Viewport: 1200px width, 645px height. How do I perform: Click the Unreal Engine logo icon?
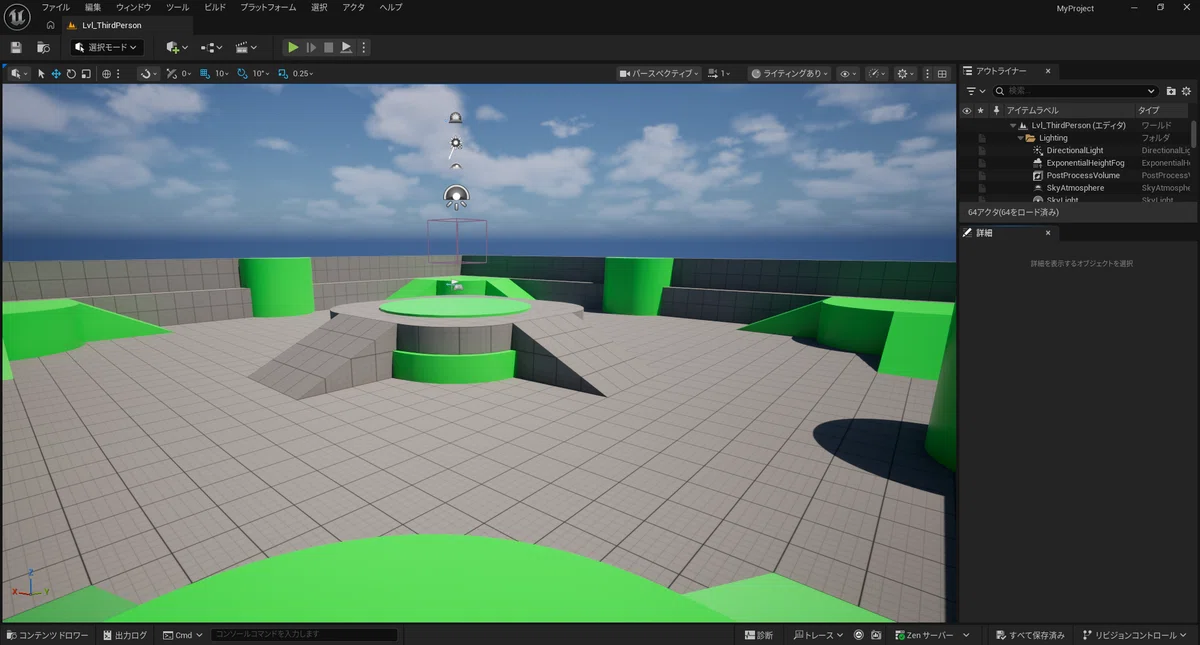tap(17, 15)
